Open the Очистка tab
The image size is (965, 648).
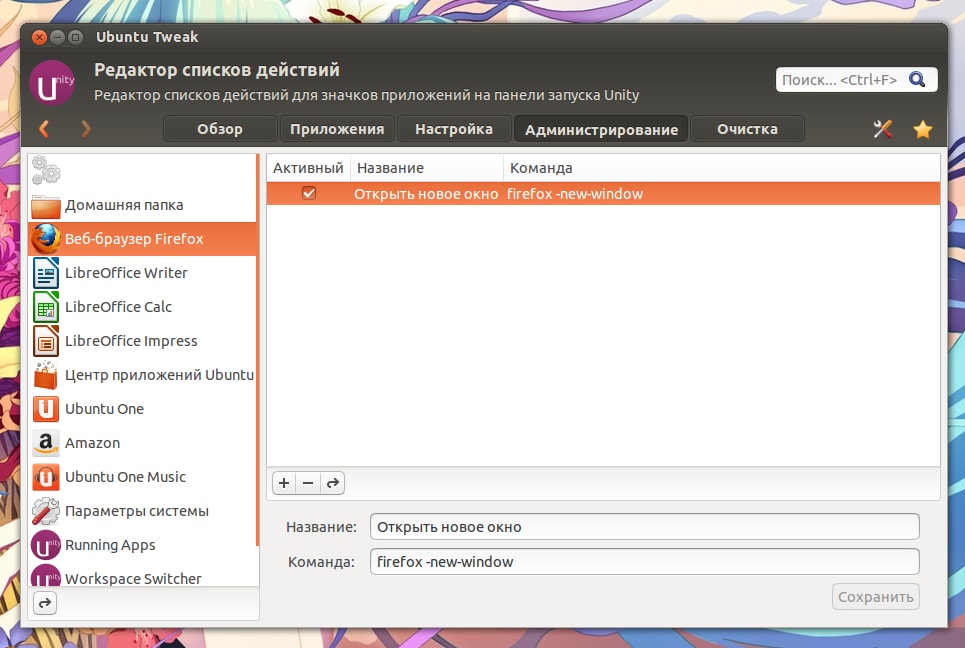click(747, 129)
